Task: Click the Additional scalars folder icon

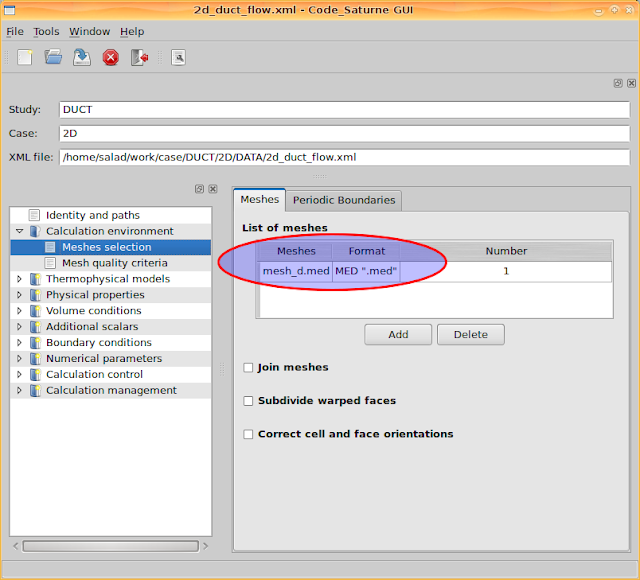Action: pyautogui.click(x=36, y=327)
